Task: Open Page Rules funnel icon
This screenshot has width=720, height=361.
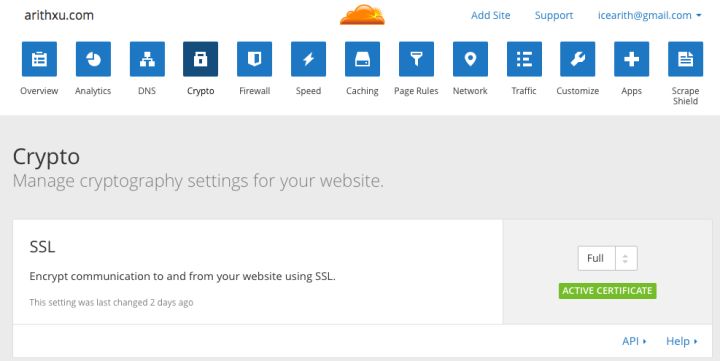Action: coord(416,59)
